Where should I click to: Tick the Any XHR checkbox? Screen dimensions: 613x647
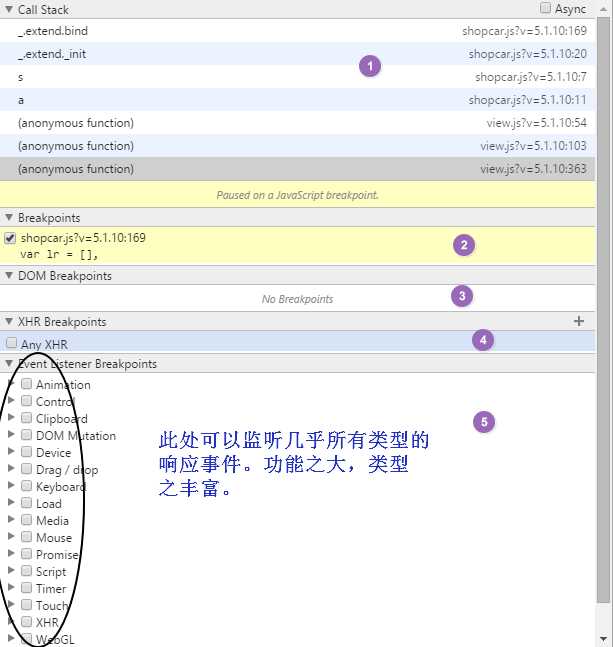click(11, 343)
